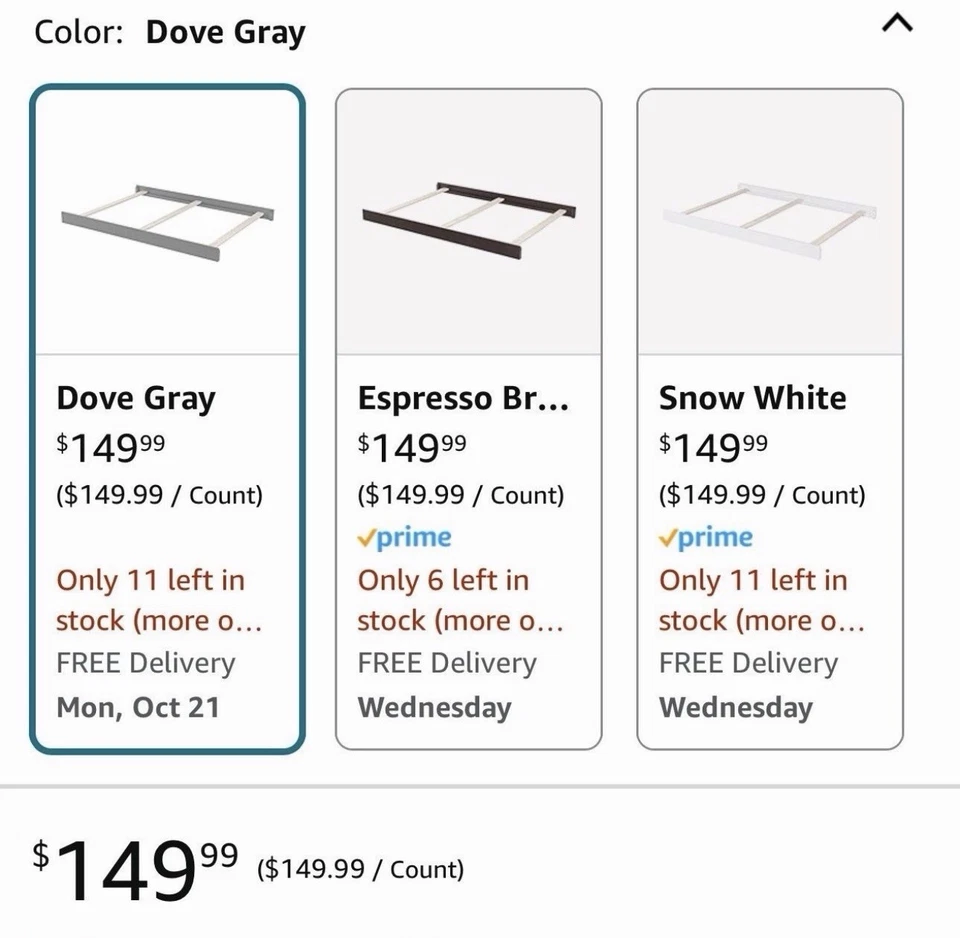Collapse the Color section chevron
This screenshot has height=938, width=960.
point(897,25)
